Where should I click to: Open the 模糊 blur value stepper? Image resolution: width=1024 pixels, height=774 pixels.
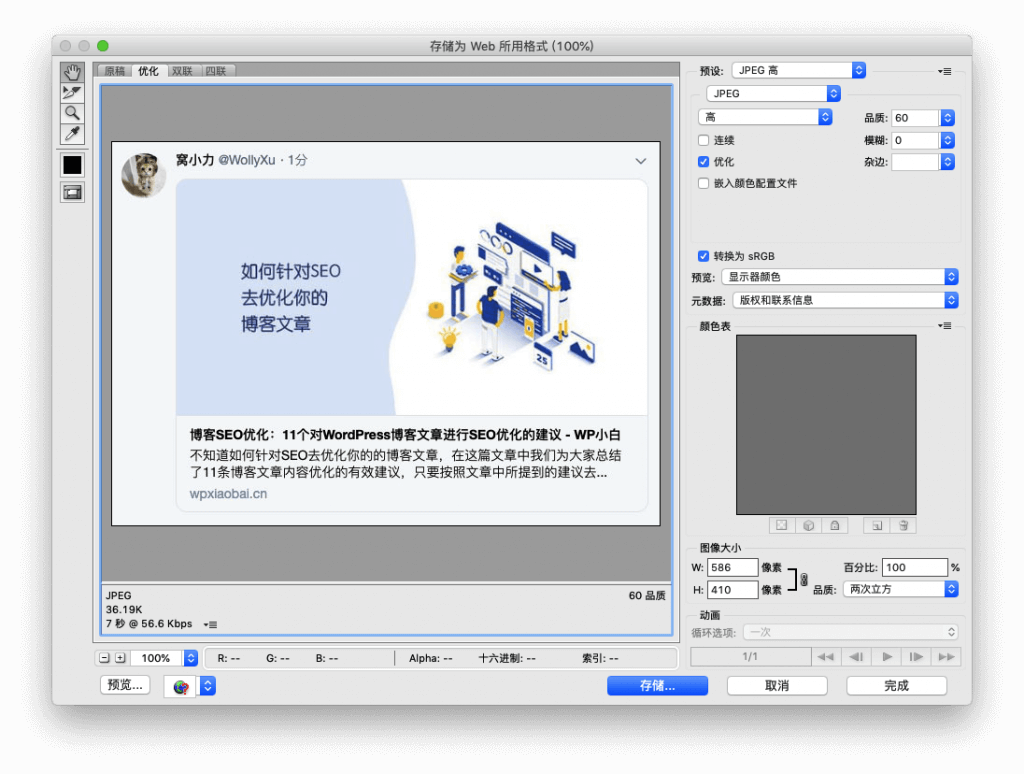[948, 140]
